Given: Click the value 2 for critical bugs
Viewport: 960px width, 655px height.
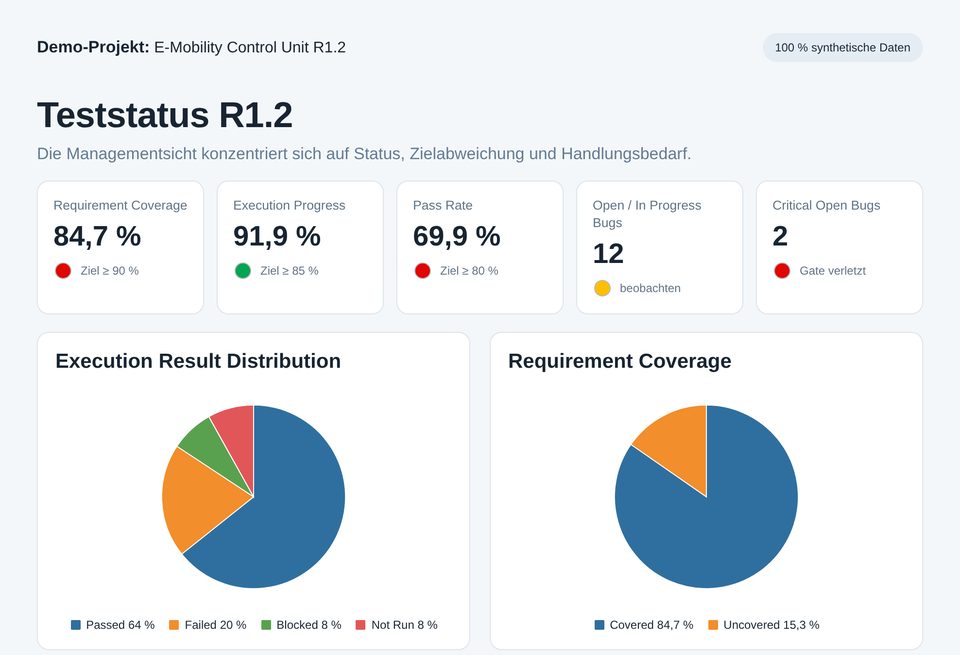Looking at the screenshot, I should (x=780, y=236).
